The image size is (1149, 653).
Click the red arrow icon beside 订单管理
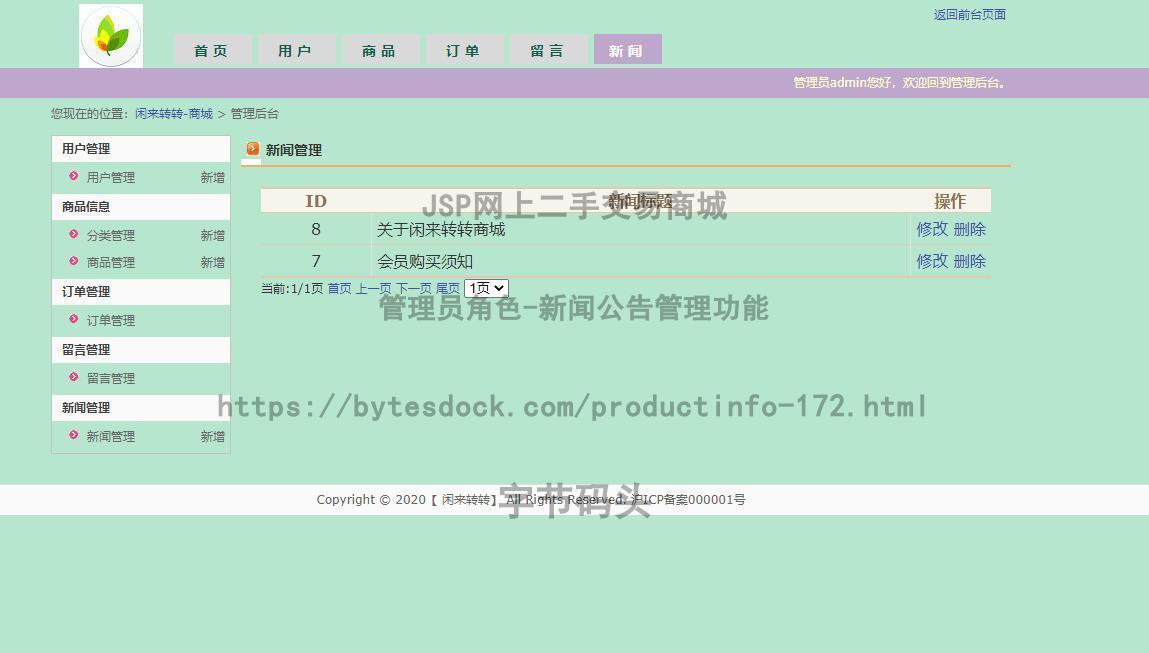(x=74, y=321)
